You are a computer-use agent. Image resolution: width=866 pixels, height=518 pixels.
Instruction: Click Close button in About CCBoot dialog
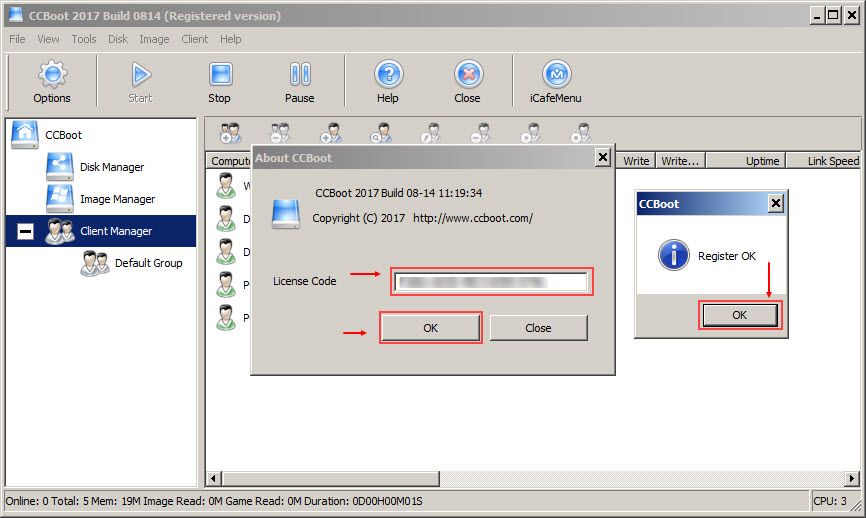pos(538,328)
